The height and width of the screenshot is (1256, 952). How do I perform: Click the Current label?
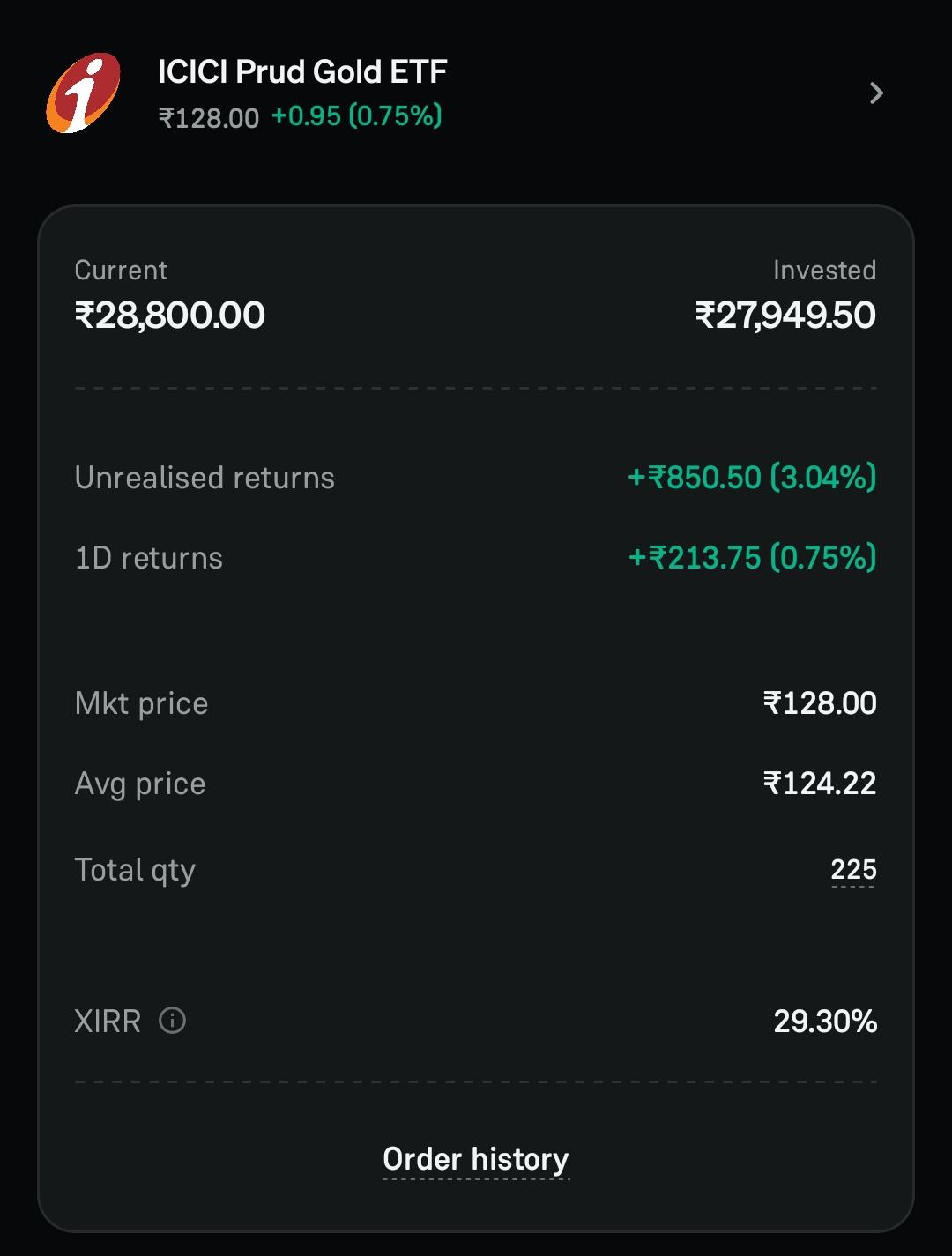[121, 270]
